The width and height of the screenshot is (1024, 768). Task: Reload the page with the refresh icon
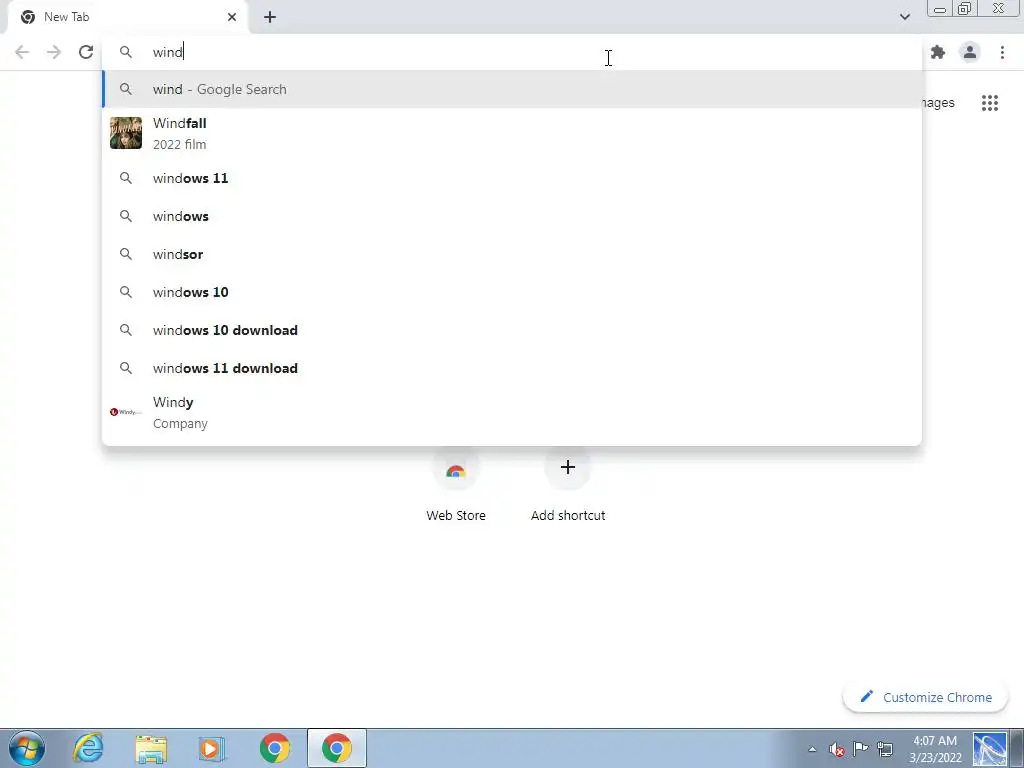point(86,52)
